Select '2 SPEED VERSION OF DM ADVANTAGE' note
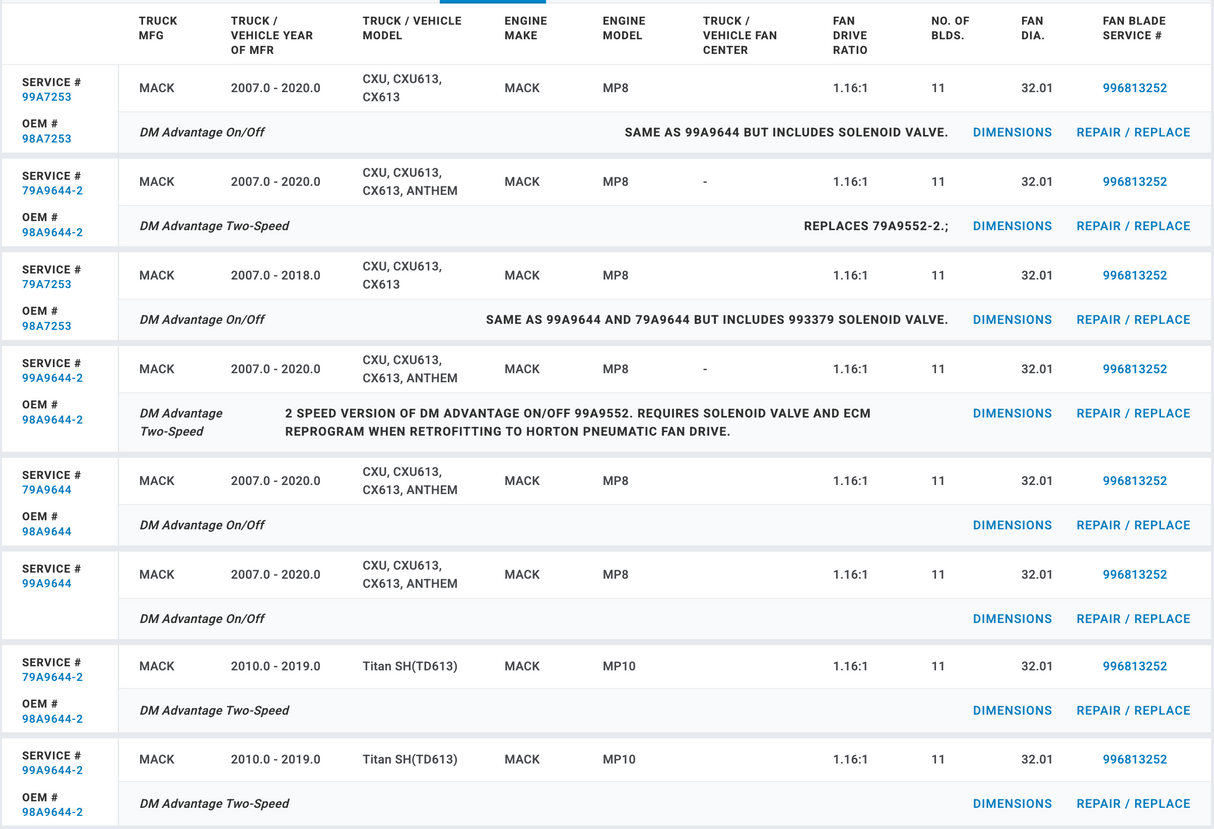1214x829 pixels. 578,422
